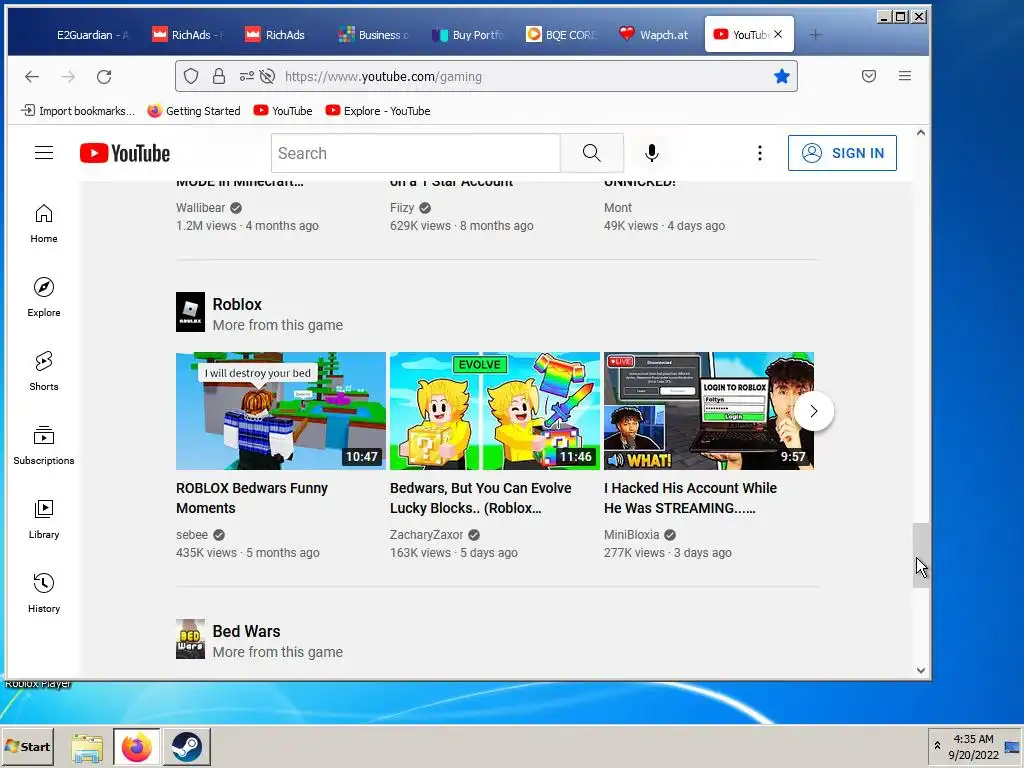1024x768 pixels.
Task: Open ROBLOX Bedwars Funny Moments thumbnail
Action: point(281,411)
